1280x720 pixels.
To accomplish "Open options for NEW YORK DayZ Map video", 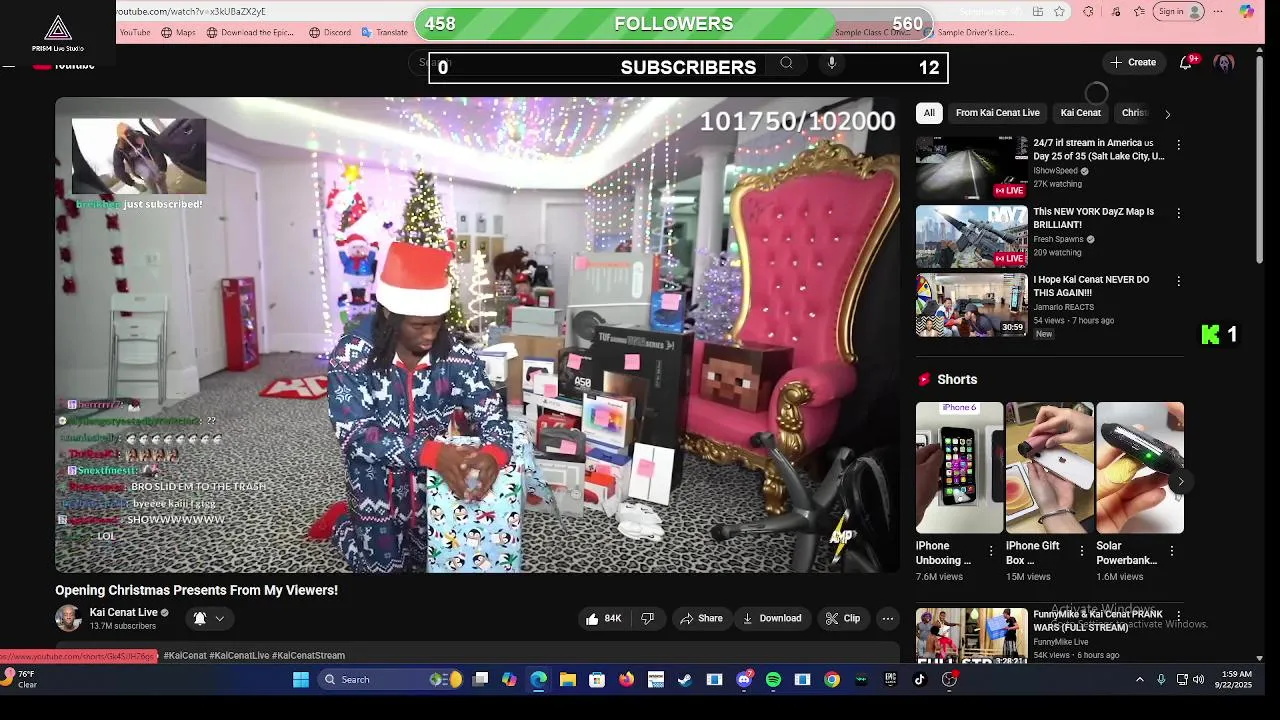I will 1178,213.
